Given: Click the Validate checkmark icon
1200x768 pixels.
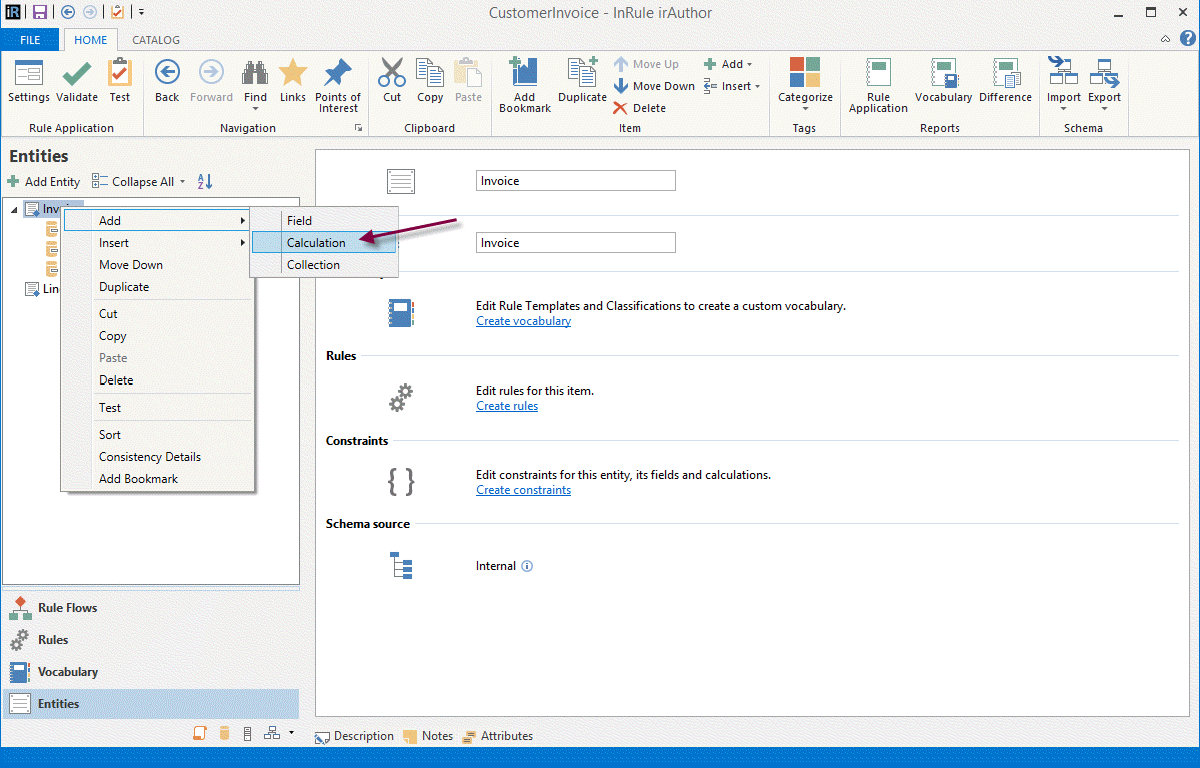Looking at the screenshot, I should (77, 75).
